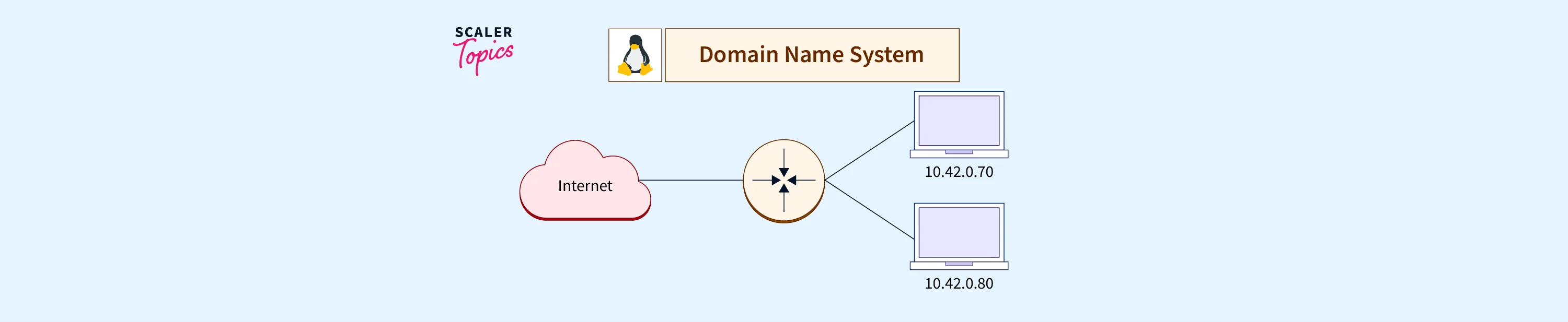Click the laptop screen above 10.42.0.70

(x=959, y=121)
